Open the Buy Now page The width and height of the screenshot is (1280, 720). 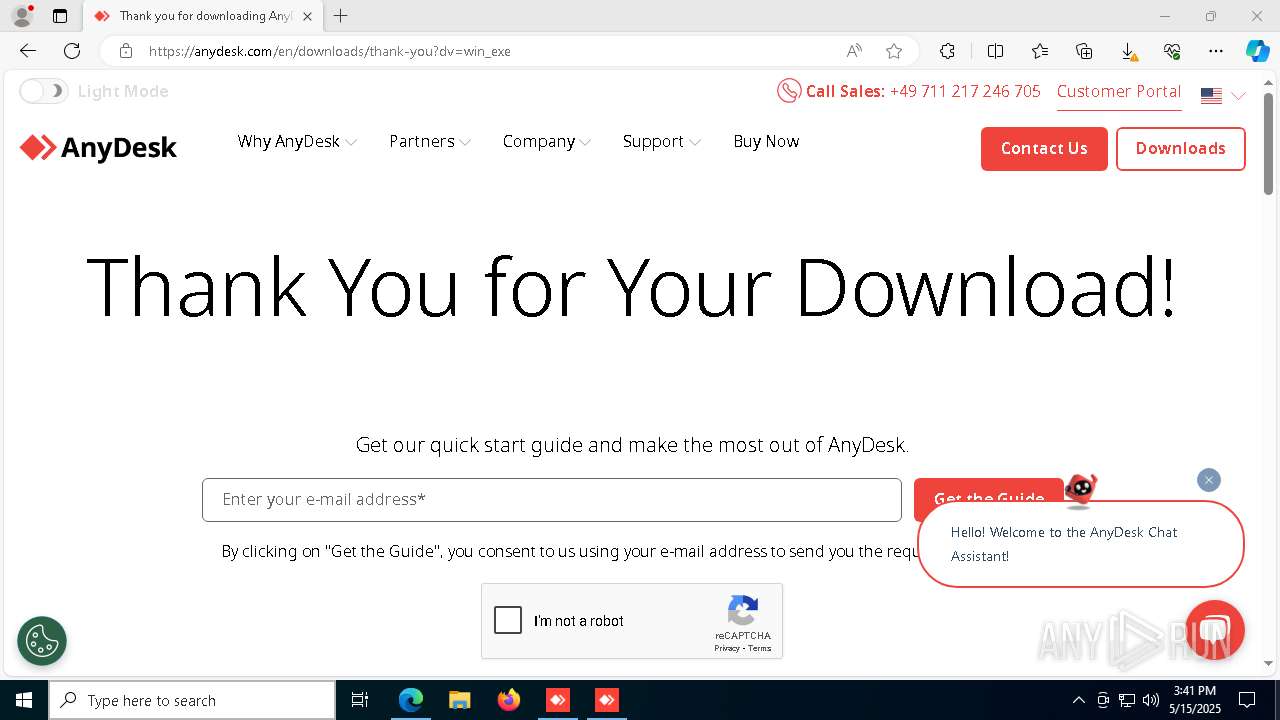[766, 142]
